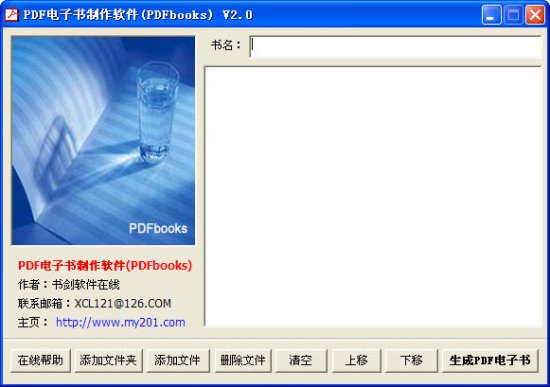Click the red PDF电子书制作软件 heading text
The image size is (550, 387).
click(105, 265)
